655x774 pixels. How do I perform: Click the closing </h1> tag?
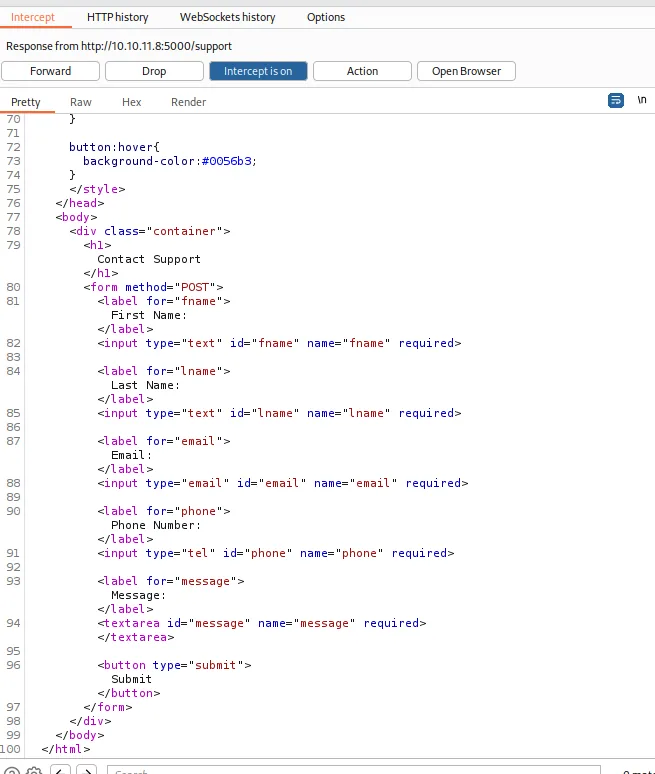[101, 273]
